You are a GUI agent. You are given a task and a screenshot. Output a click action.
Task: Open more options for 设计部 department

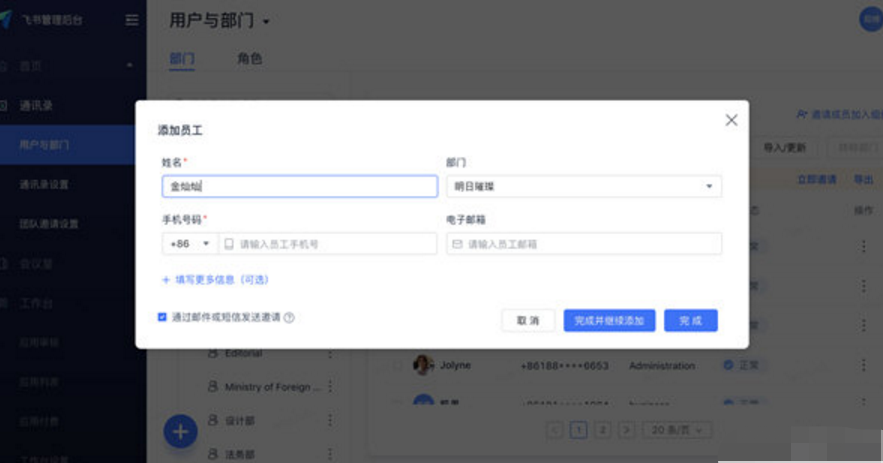[330, 420]
